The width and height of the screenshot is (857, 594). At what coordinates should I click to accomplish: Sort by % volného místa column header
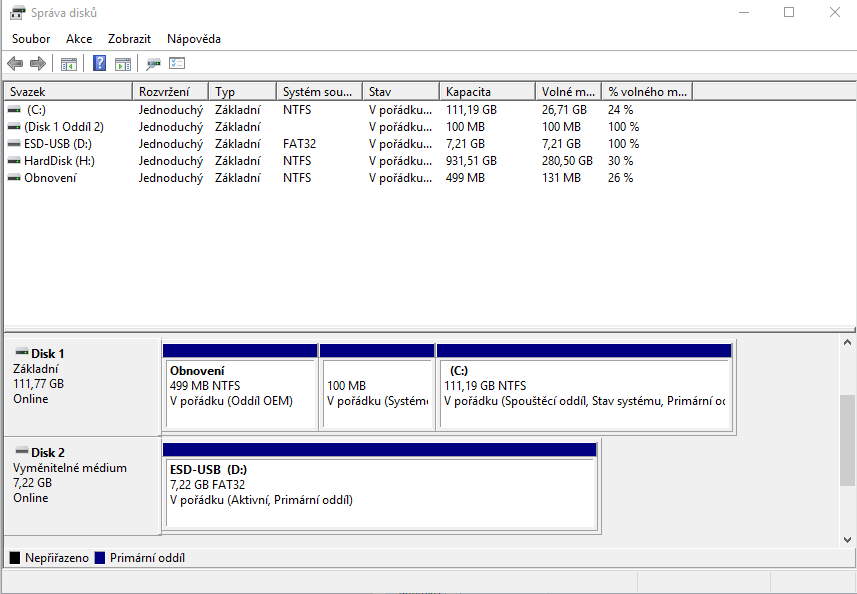click(x=647, y=91)
